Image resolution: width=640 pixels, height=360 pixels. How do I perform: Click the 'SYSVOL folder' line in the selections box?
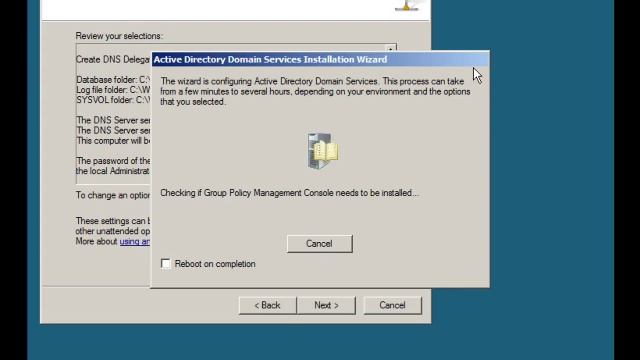coord(113,100)
